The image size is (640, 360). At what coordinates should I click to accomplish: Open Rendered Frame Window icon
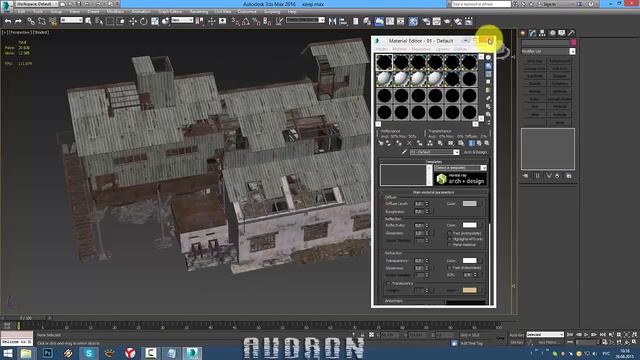coord(437,21)
